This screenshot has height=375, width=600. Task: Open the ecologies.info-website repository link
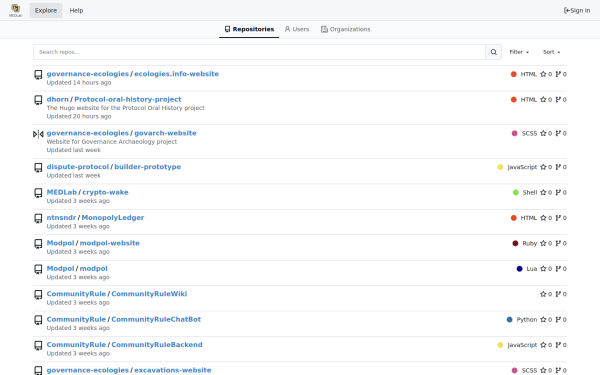coord(176,74)
